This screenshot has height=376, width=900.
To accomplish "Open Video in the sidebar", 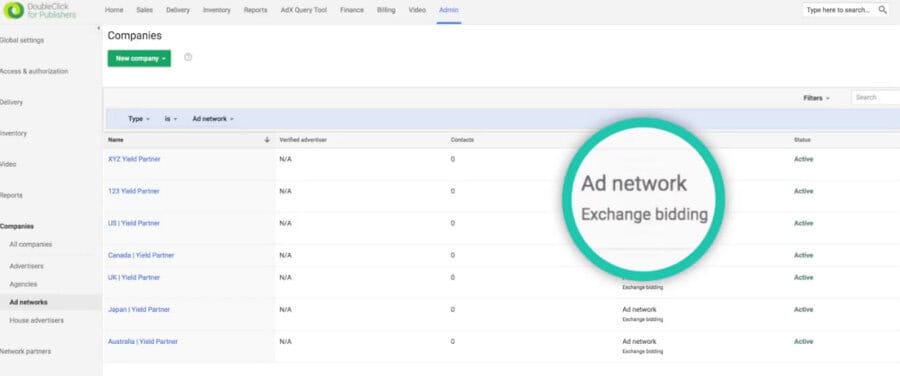I will point(8,164).
